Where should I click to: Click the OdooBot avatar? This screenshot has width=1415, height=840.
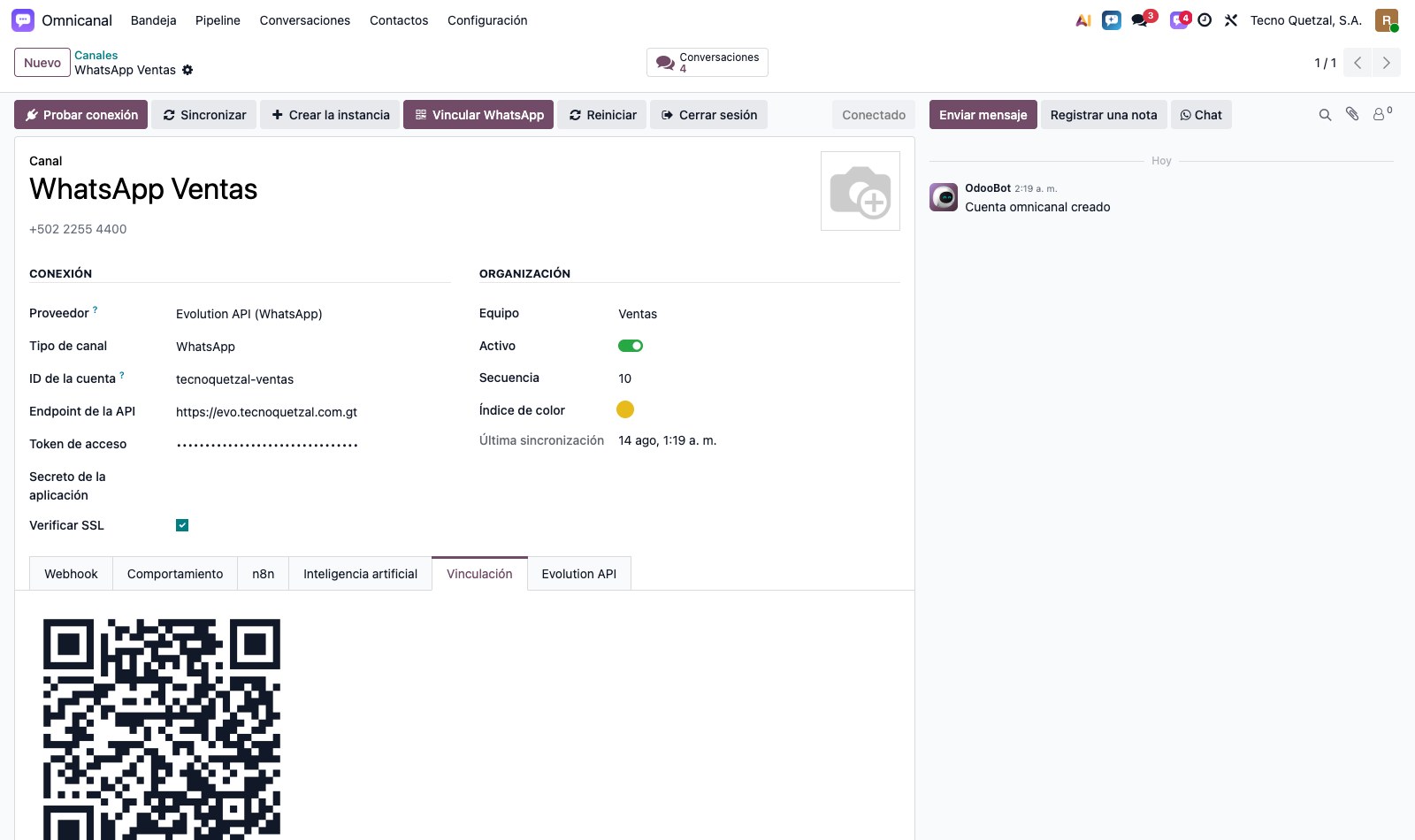click(944, 197)
